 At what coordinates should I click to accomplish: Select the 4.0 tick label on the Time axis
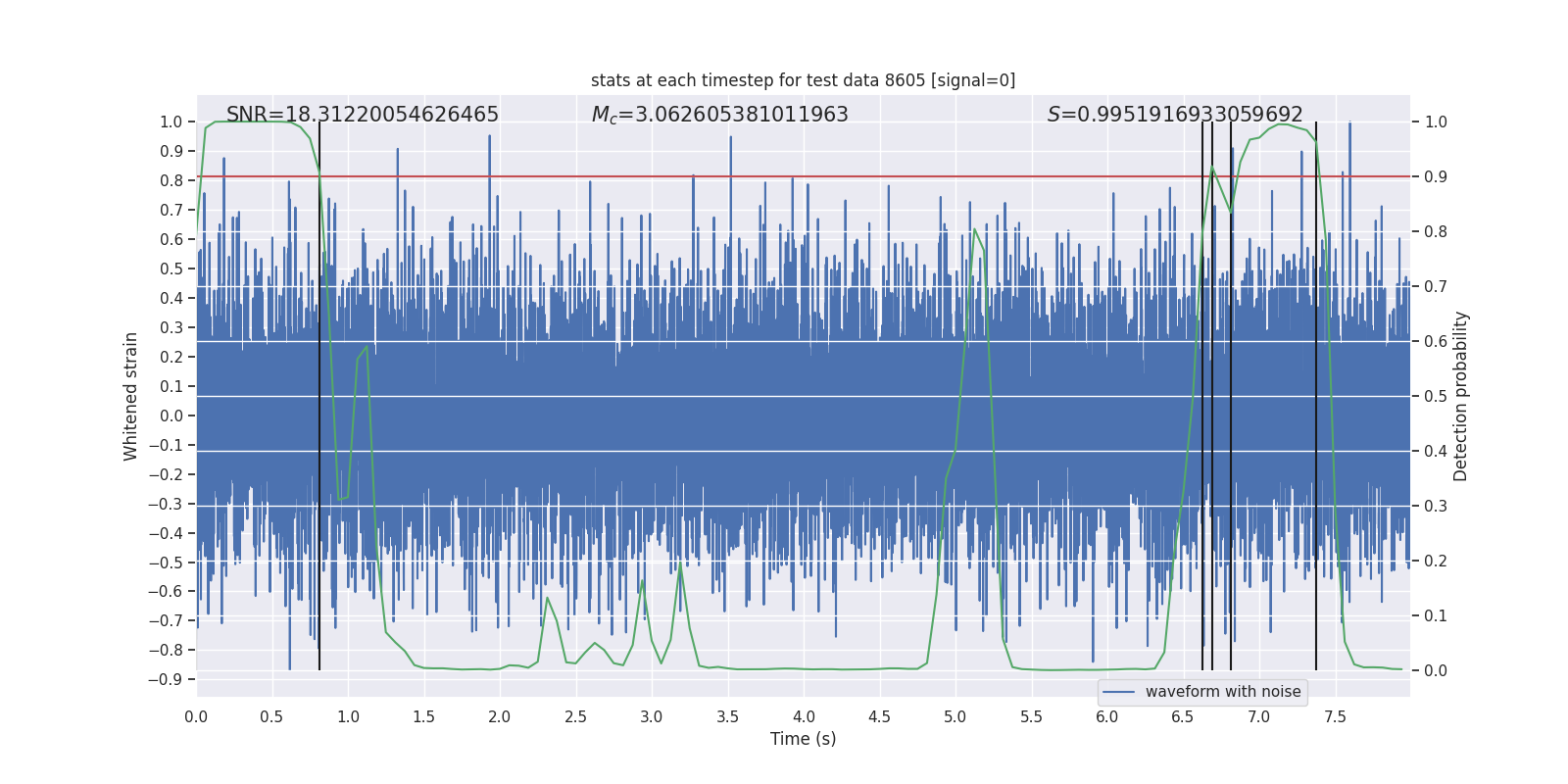(x=804, y=716)
